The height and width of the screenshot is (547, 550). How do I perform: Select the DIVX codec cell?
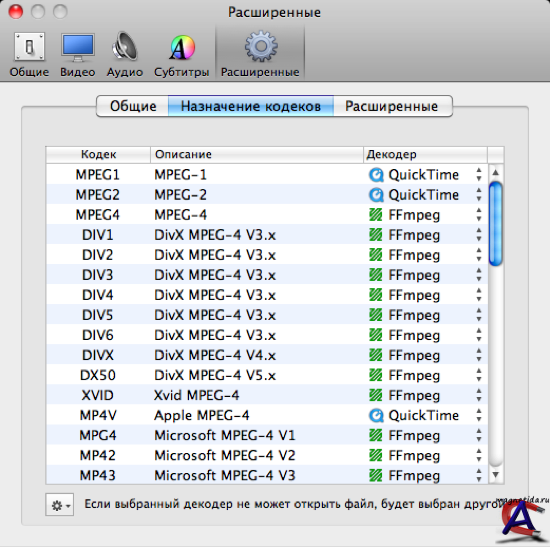point(98,355)
